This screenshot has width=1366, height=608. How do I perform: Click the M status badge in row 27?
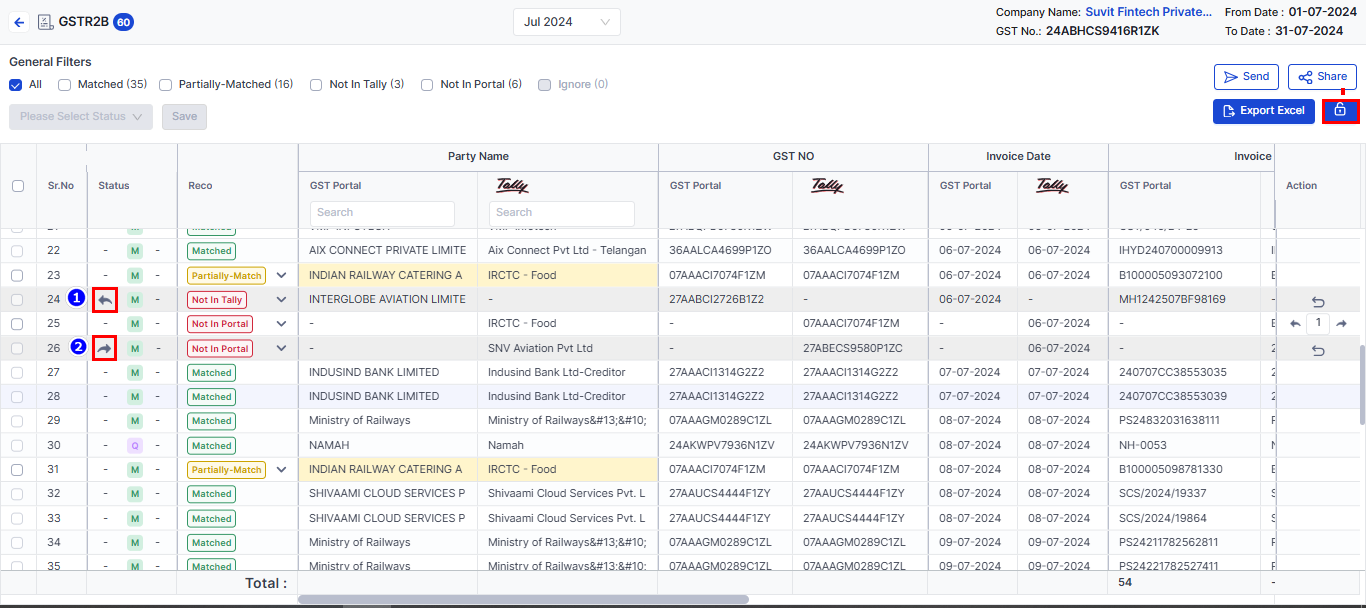[x=135, y=372]
